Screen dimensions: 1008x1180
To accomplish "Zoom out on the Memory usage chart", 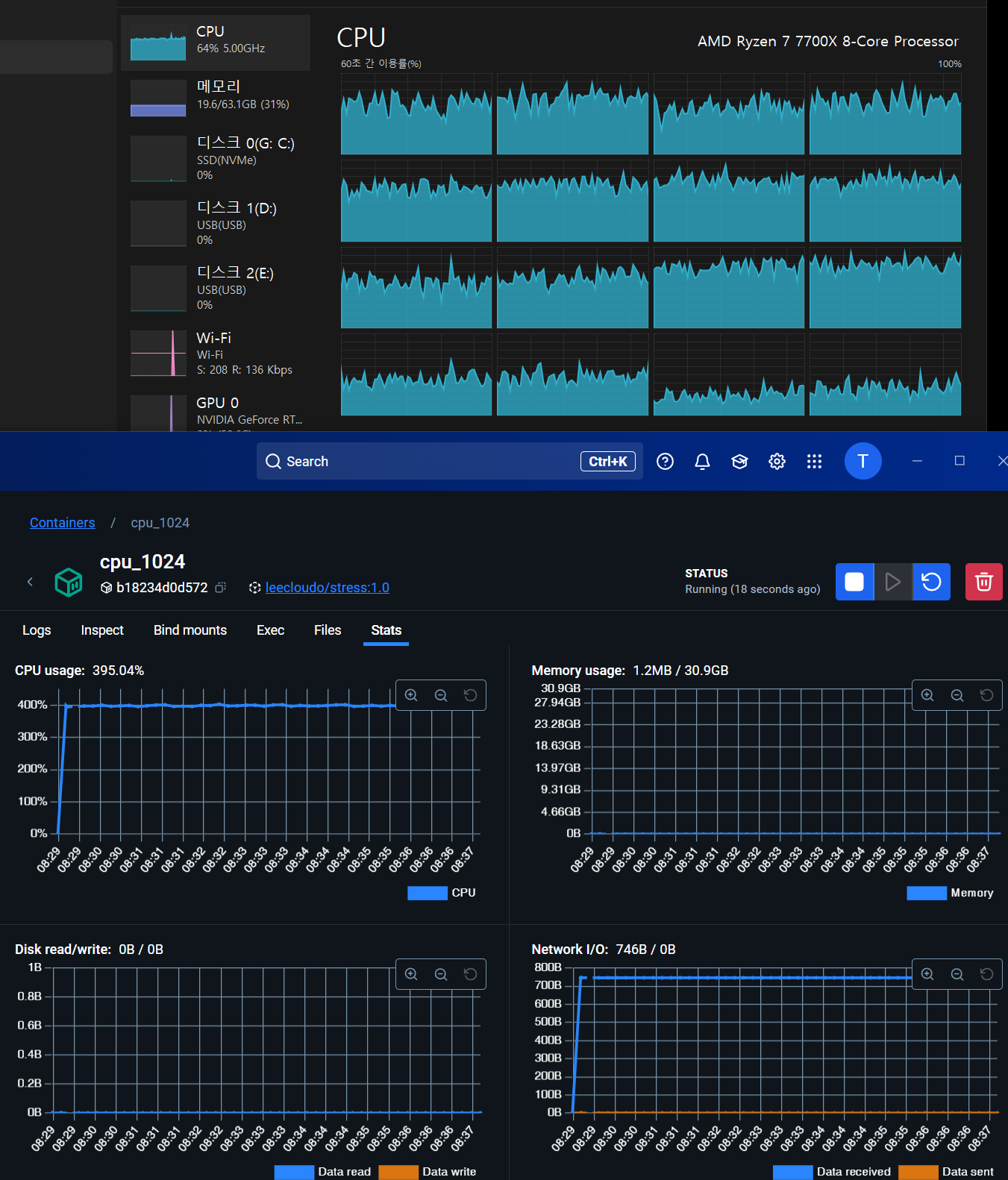I will point(957,695).
